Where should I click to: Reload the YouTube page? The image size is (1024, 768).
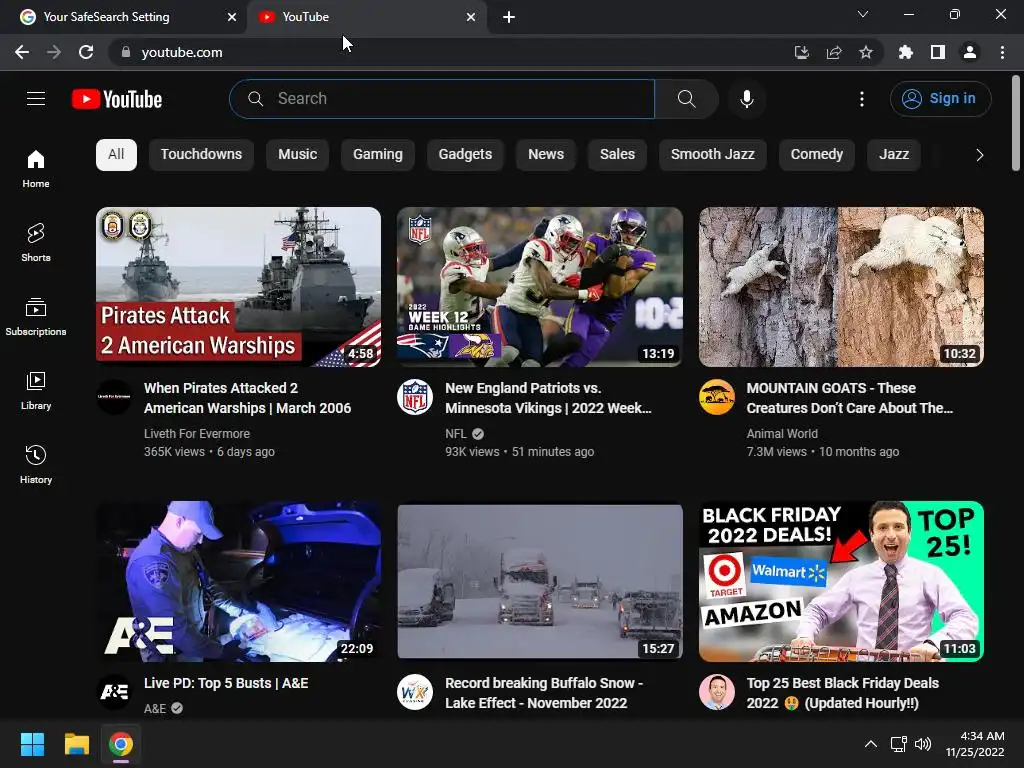86,52
